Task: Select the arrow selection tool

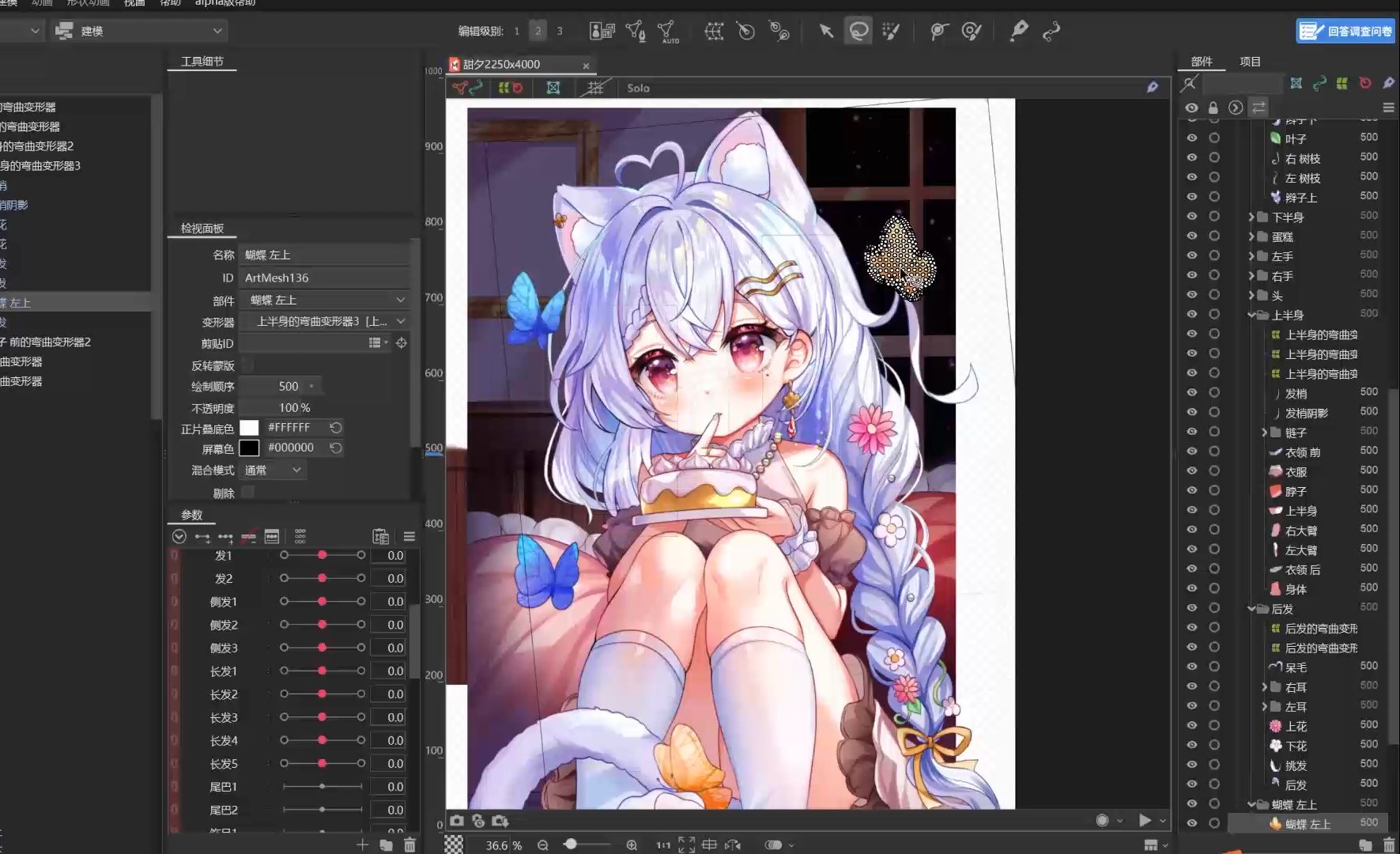Action: pyautogui.click(x=826, y=31)
